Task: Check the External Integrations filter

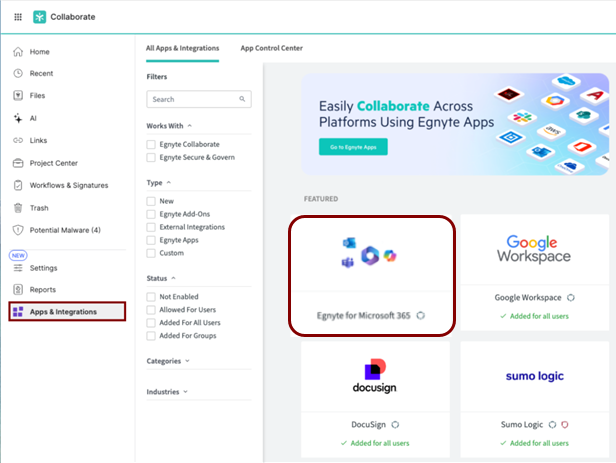Action: click(x=151, y=227)
